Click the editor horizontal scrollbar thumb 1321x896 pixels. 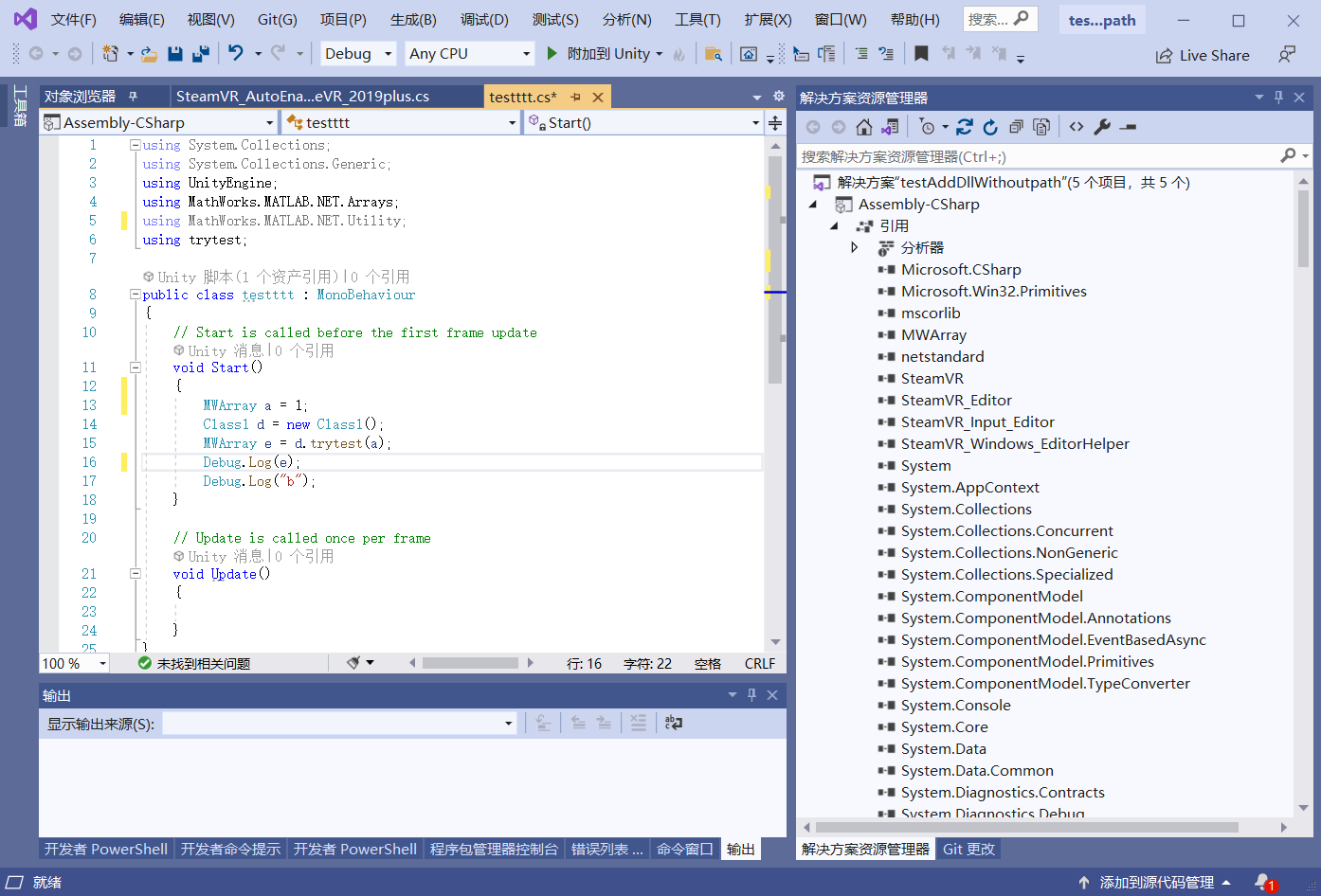[x=470, y=663]
